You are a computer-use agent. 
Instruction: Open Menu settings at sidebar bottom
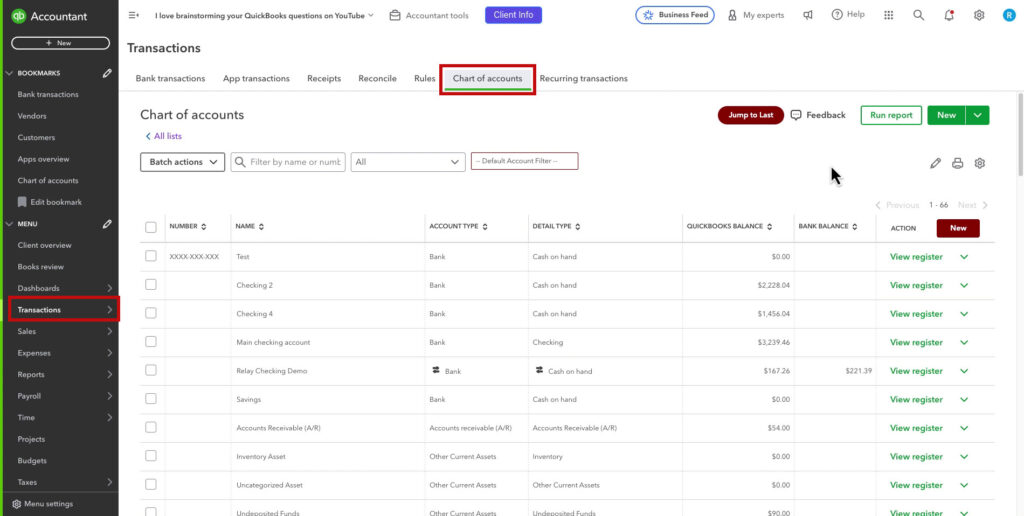[42, 504]
